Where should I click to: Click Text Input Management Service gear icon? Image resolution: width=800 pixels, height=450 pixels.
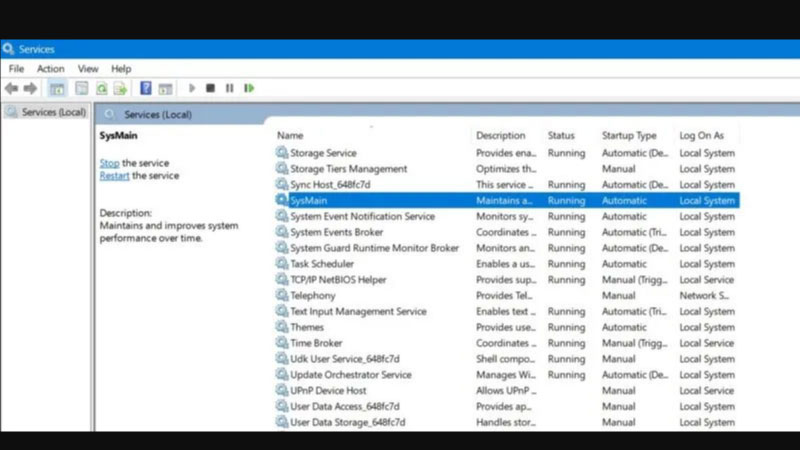click(x=282, y=310)
